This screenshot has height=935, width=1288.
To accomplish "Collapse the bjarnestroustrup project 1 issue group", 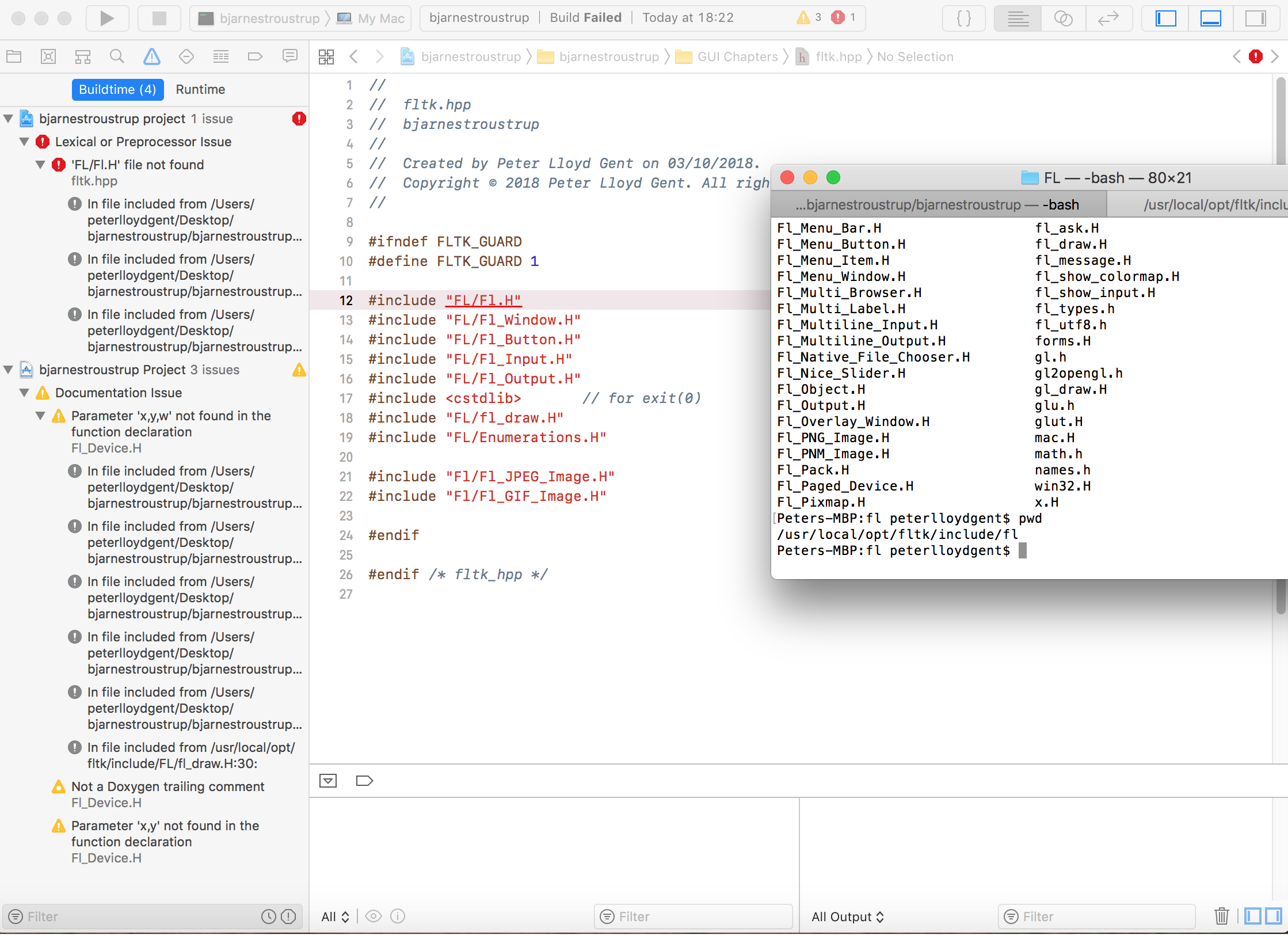I will 8,119.
